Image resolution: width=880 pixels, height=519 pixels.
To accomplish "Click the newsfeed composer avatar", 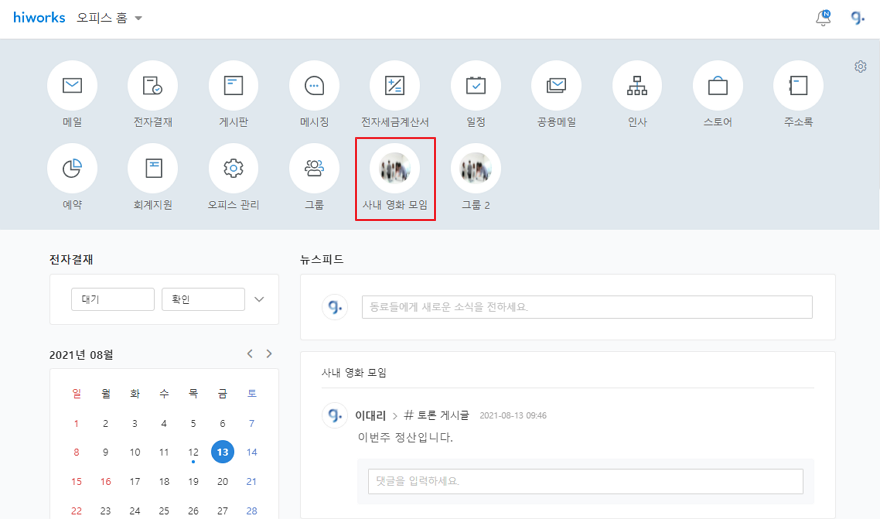I will 334,307.
